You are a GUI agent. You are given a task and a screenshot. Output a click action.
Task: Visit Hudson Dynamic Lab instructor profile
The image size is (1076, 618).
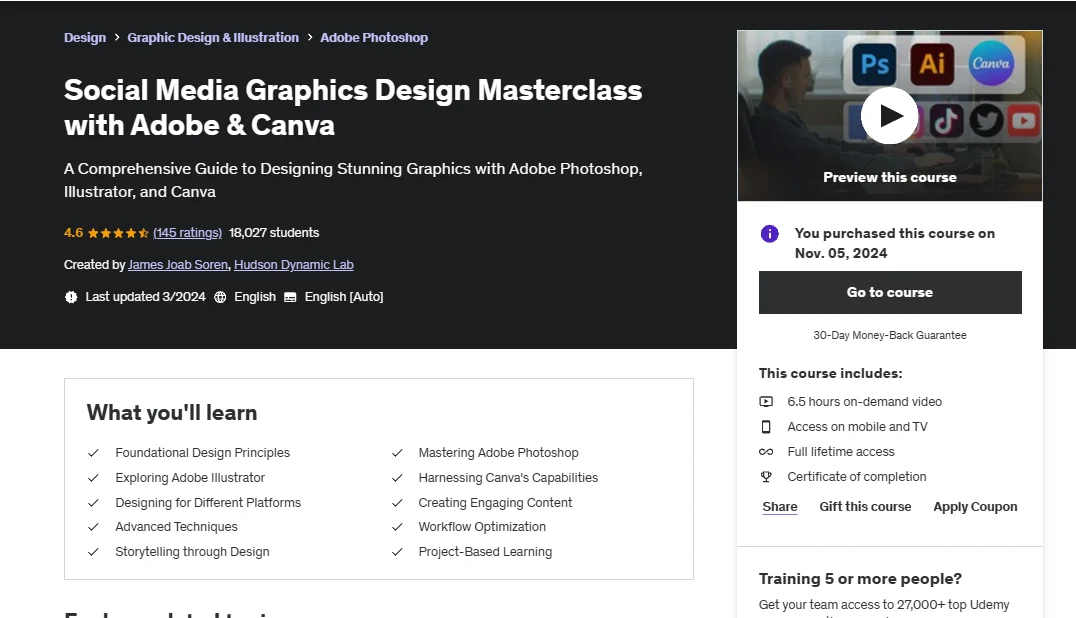point(294,265)
